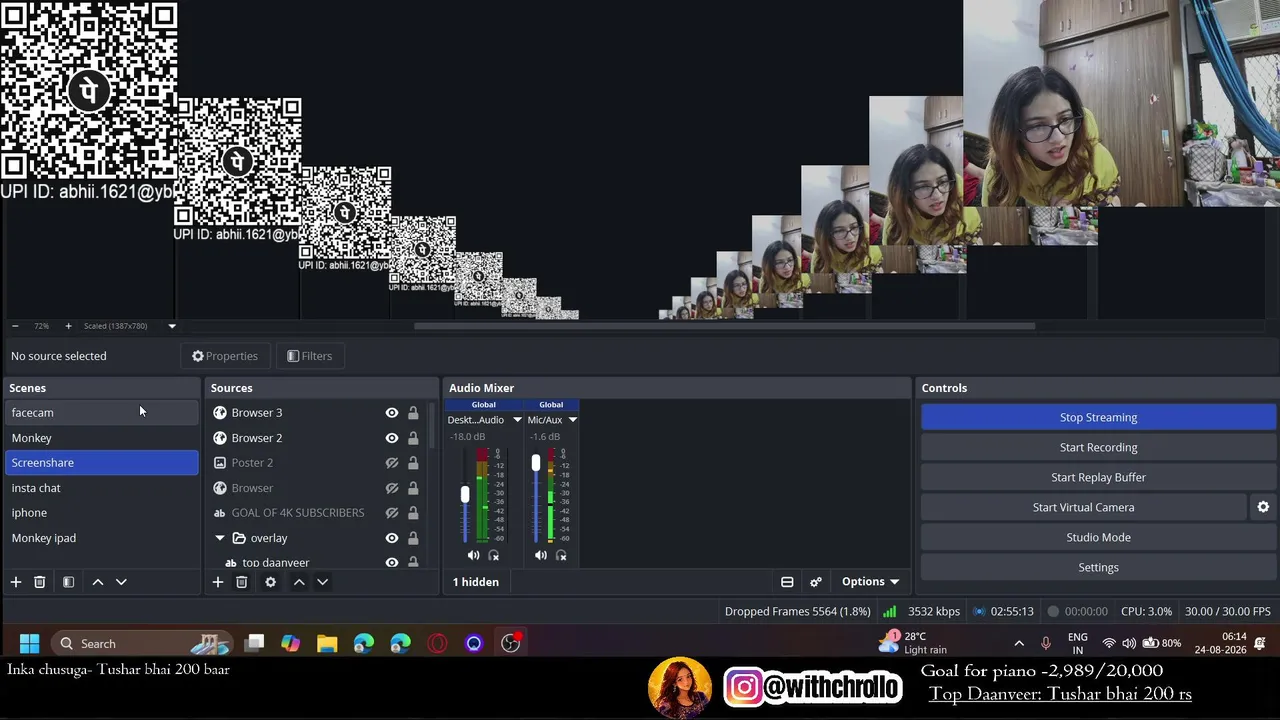Remove selected source using the trash icon
Screen dimensions: 1280x720
click(241, 582)
